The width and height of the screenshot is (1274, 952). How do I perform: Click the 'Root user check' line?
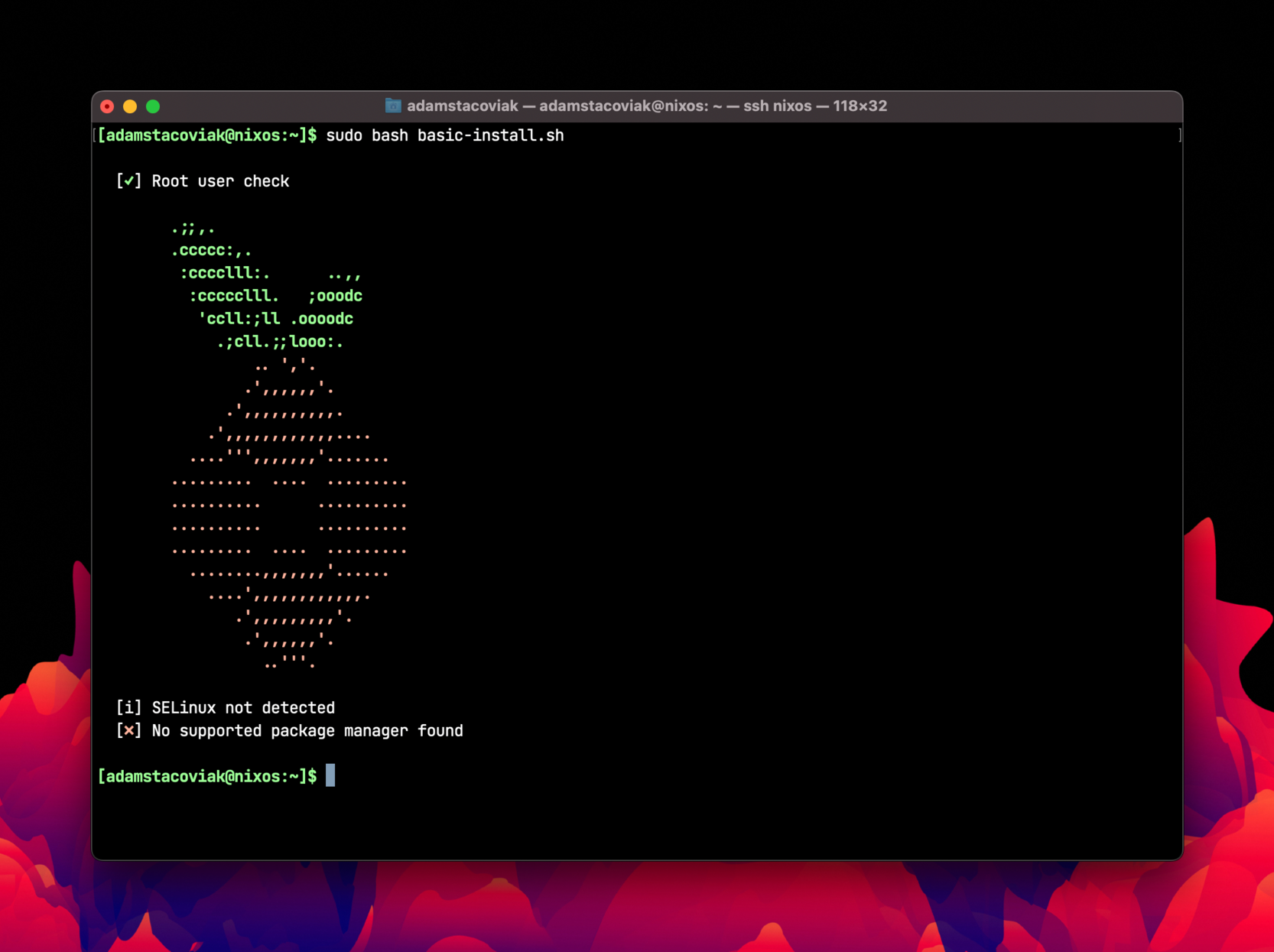tap(220, 181)
